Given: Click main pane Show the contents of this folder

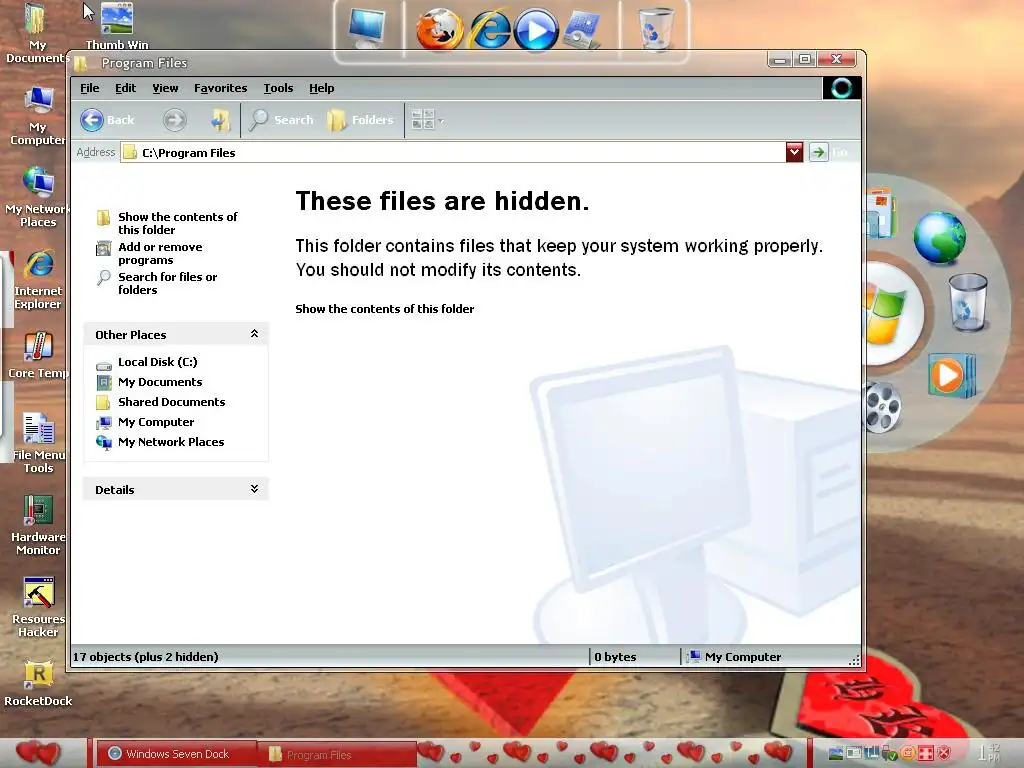Looking at the screenshot, I should tap(385, 309).
